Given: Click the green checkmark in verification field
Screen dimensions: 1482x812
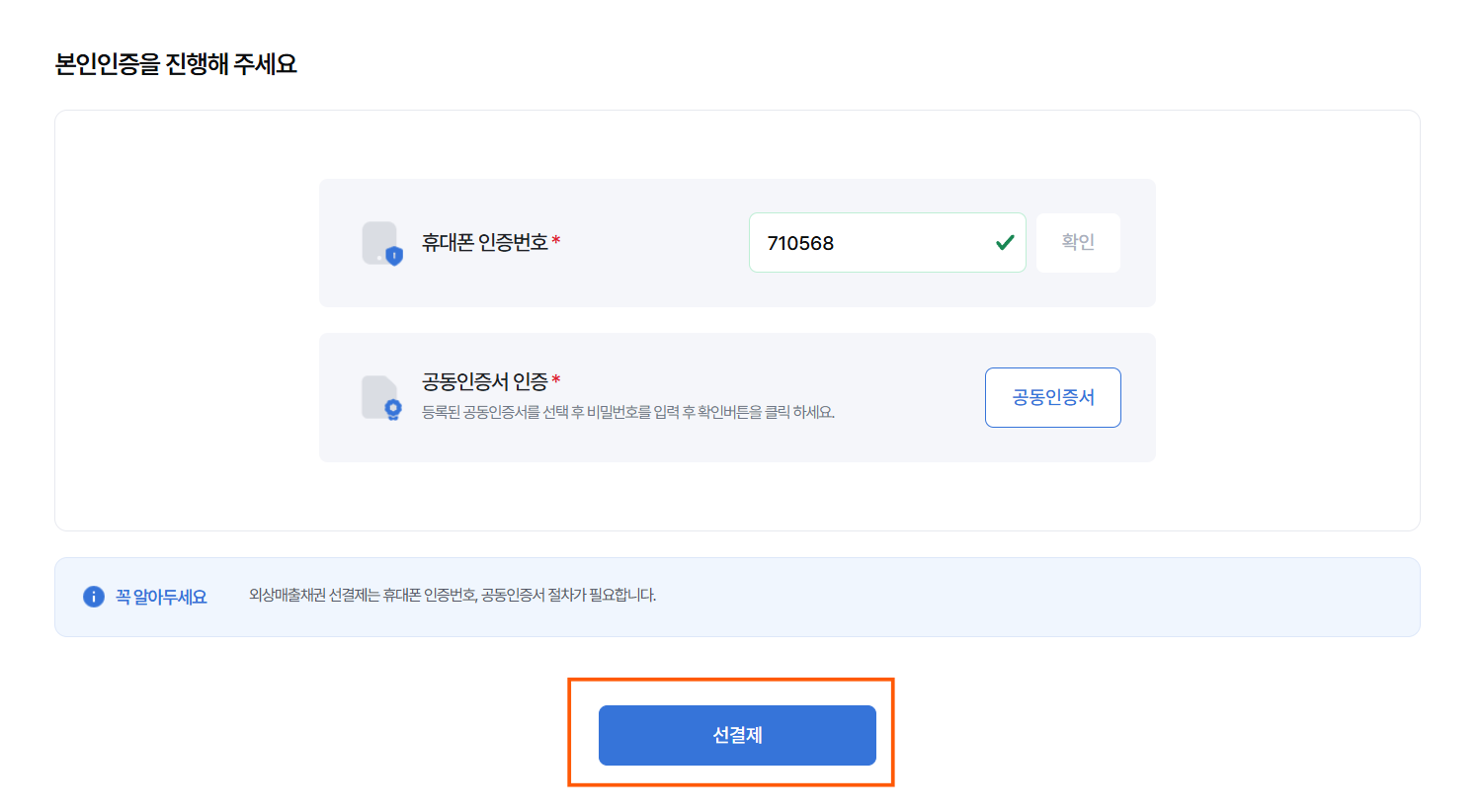Looking at the screenshot, I should (1005, 242).
